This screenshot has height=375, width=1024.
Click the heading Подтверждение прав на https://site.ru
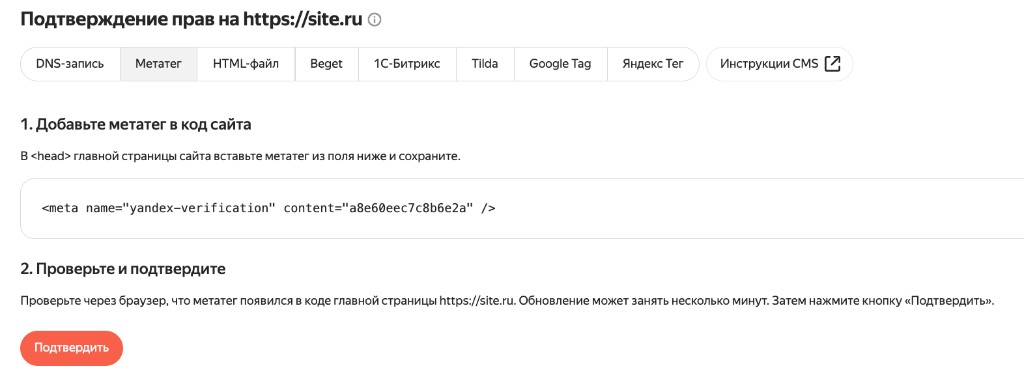coord(191,20)
